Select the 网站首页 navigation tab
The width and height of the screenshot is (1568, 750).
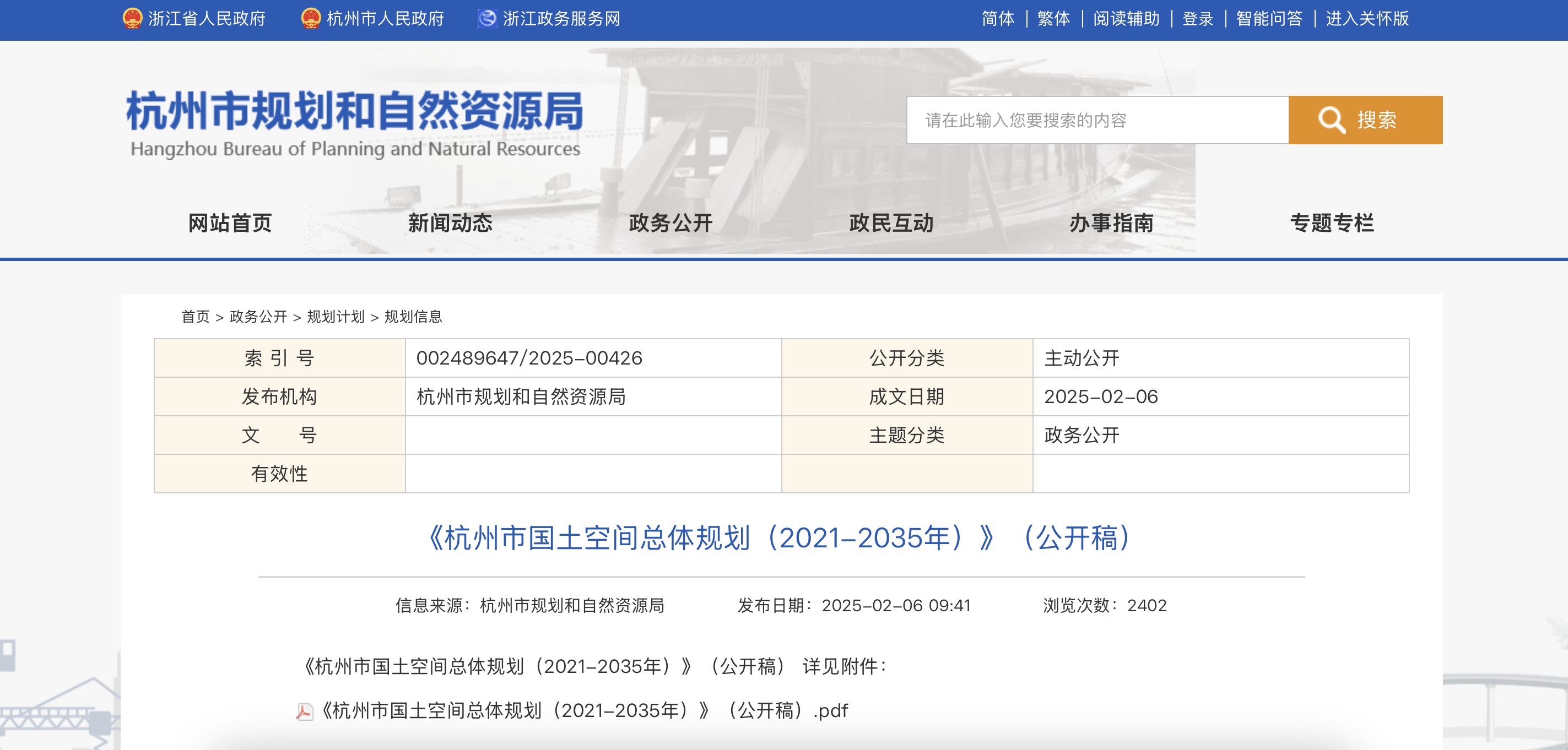(230, 223)
